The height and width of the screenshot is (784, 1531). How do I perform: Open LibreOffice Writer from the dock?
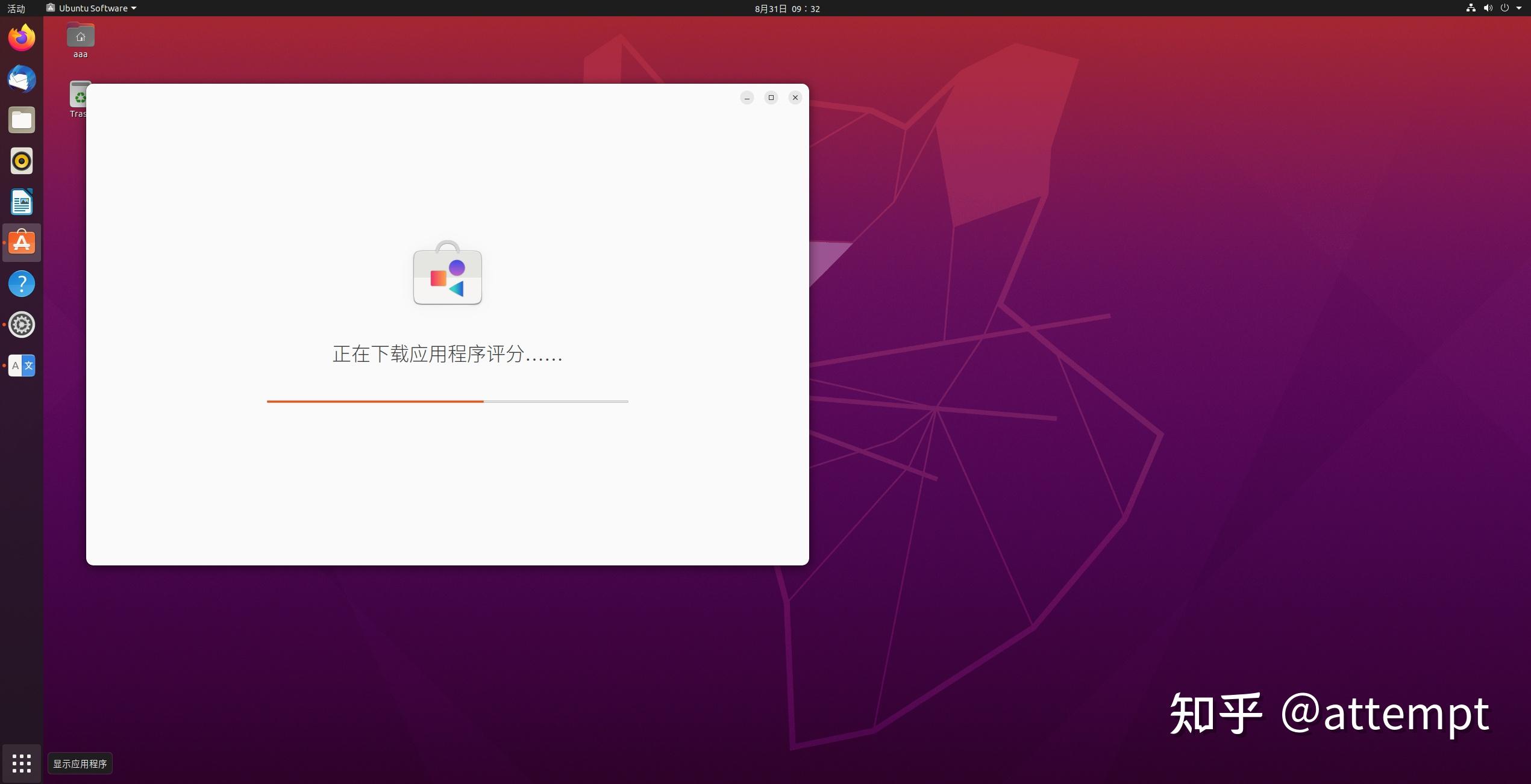pos(22,202)
